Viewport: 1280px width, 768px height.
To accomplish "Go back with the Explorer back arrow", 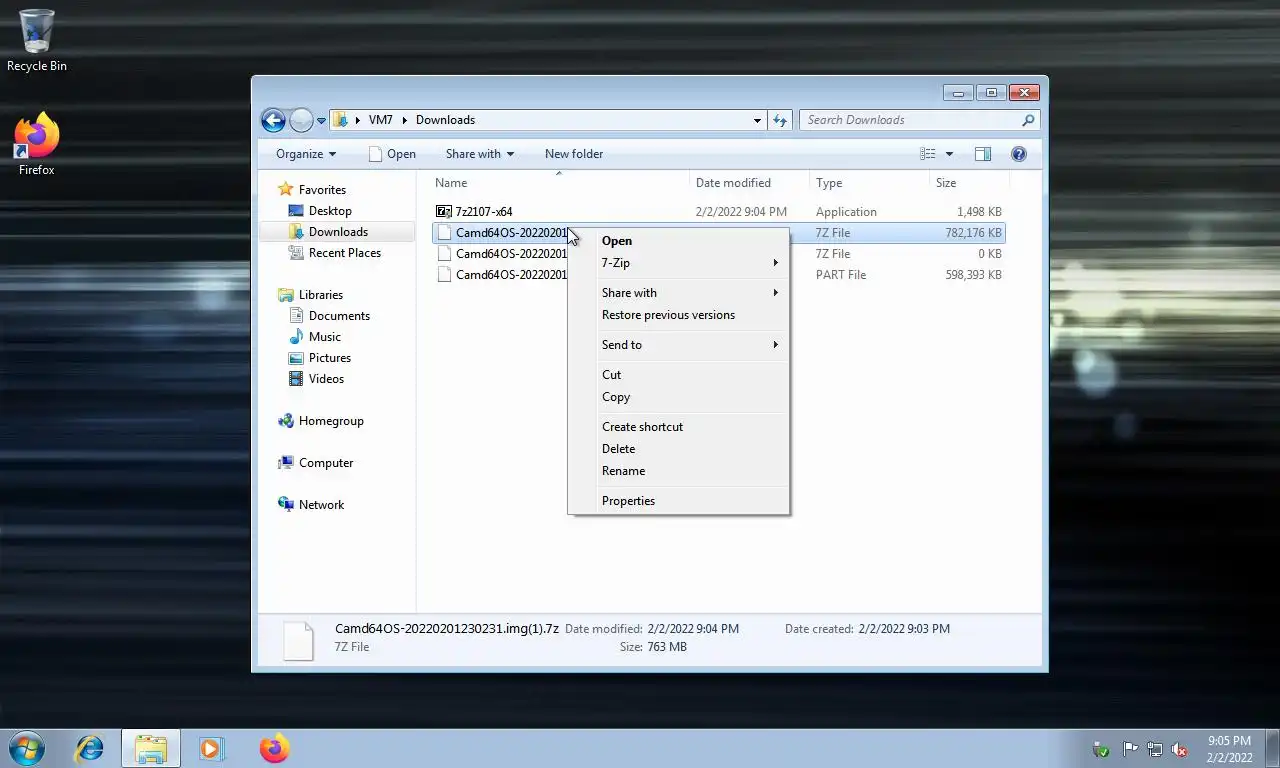I will (x=273, y=120).
